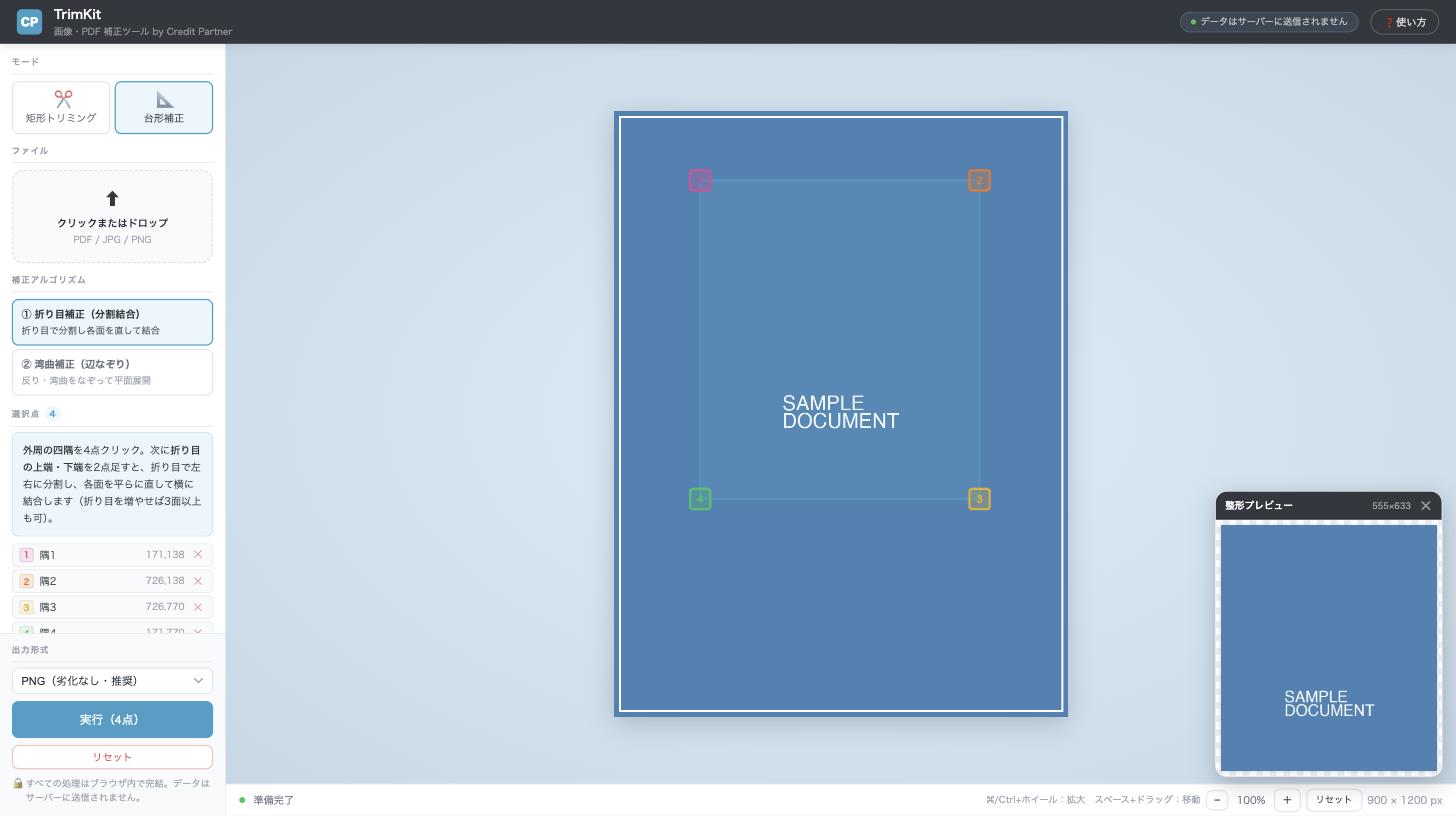The image size is (1456, 816).
Task: Click the file upload drop area
Action: 112,216
